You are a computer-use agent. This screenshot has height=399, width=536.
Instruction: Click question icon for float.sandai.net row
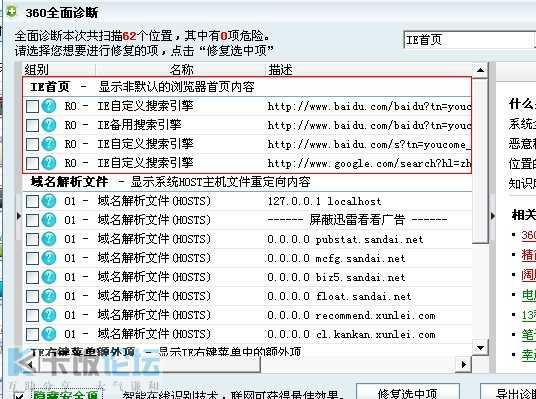pyautogui.click(x=49, y=296)
